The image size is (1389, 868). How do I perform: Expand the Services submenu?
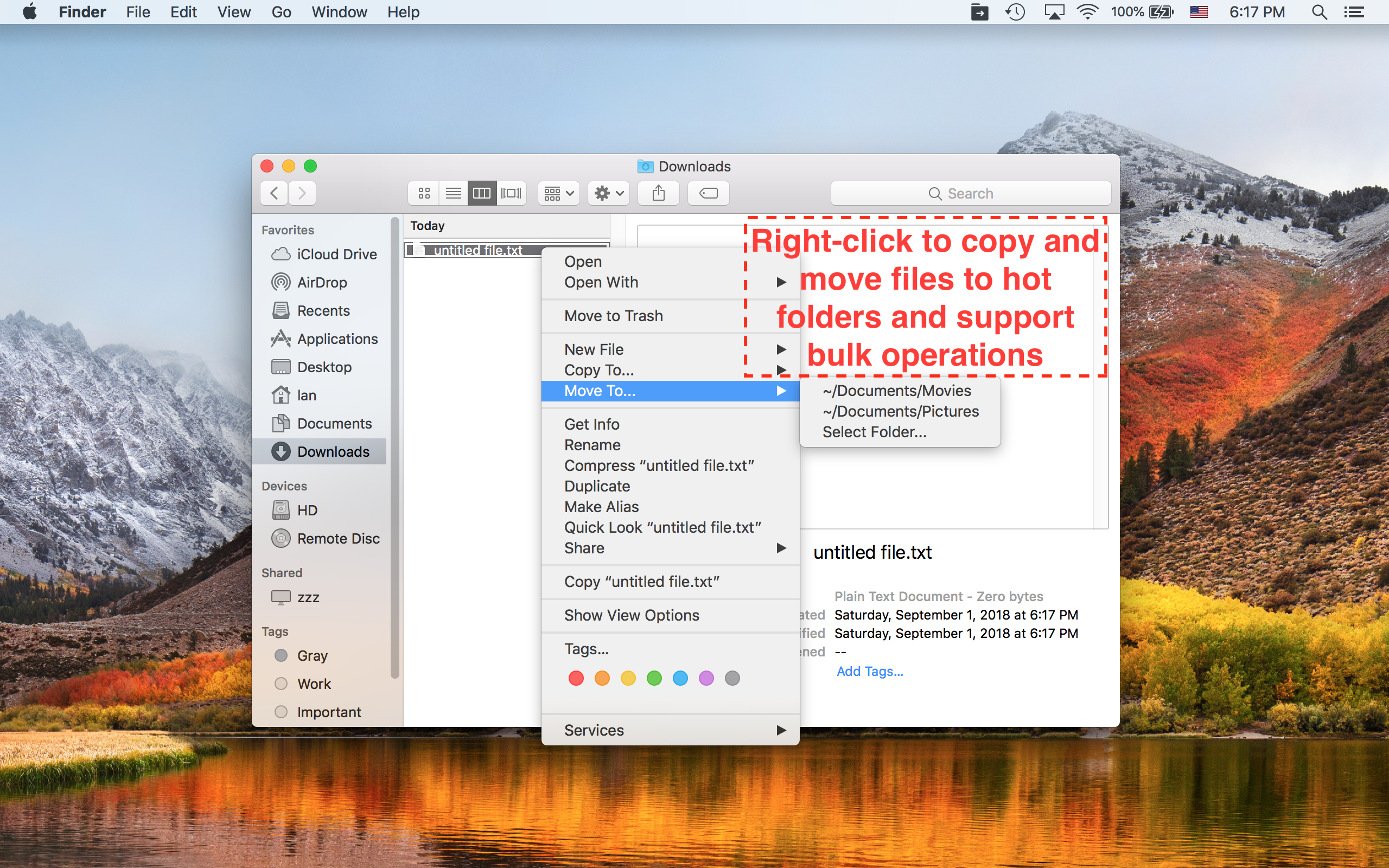[594, 730]
